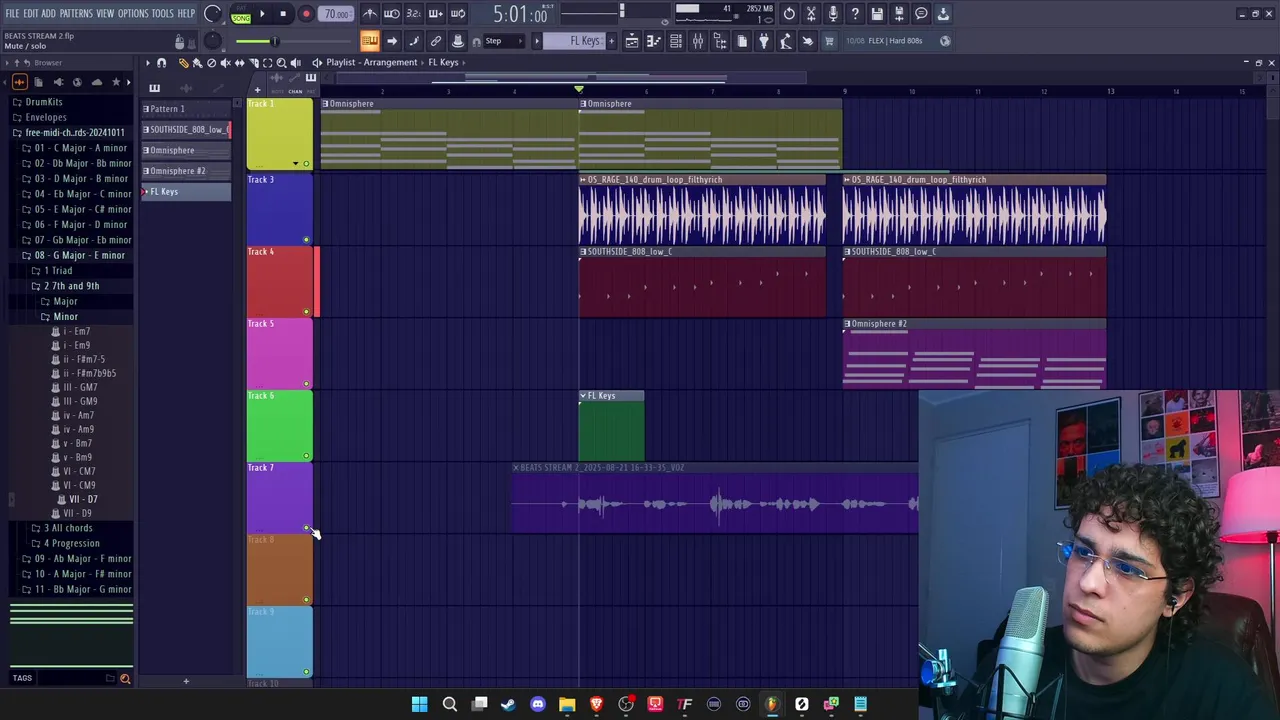This screenshot has width=1280, height=720.
Task: Toggle mute LED on Track 5
Action: pos(306,384)
